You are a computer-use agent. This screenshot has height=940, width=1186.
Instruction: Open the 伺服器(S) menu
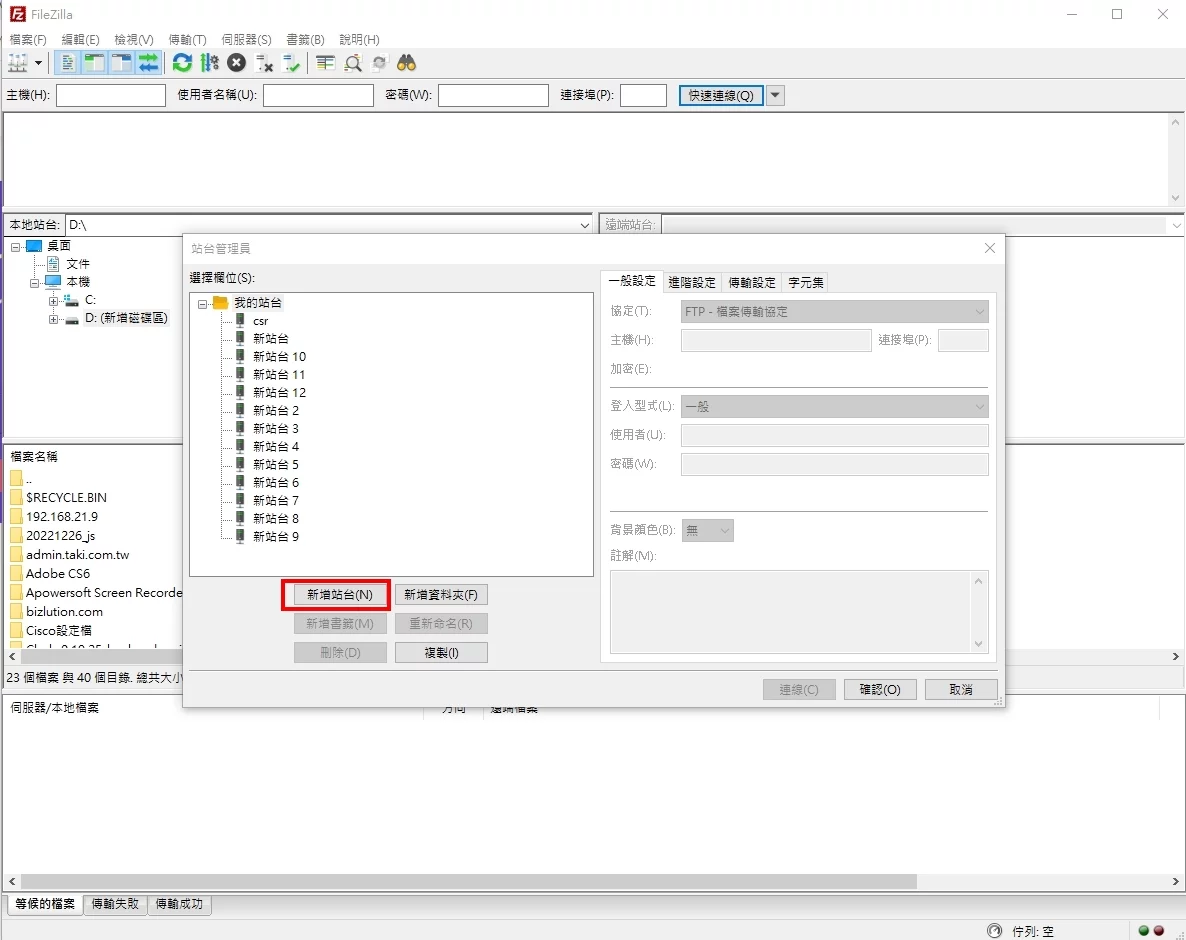click(246, 39)
